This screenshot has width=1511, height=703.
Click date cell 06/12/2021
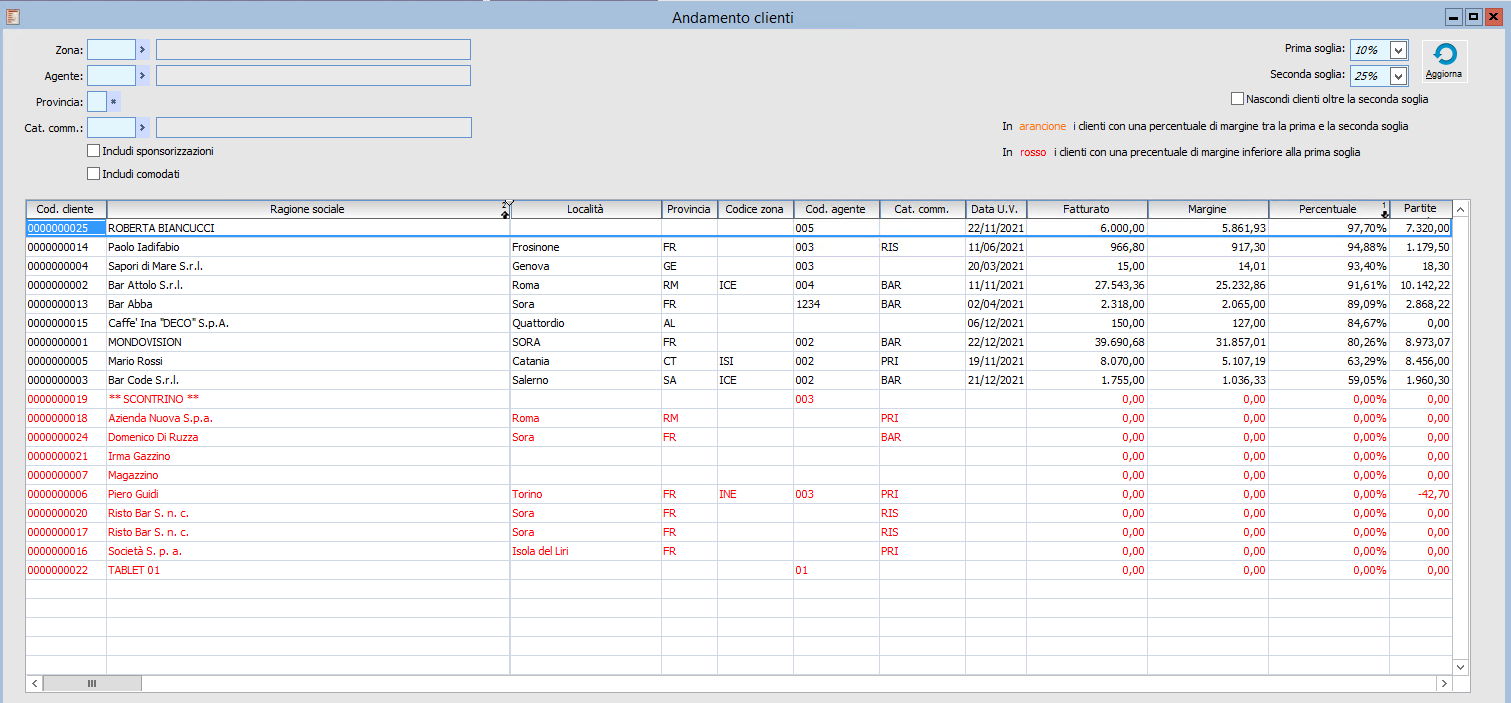tap(996, 323)
